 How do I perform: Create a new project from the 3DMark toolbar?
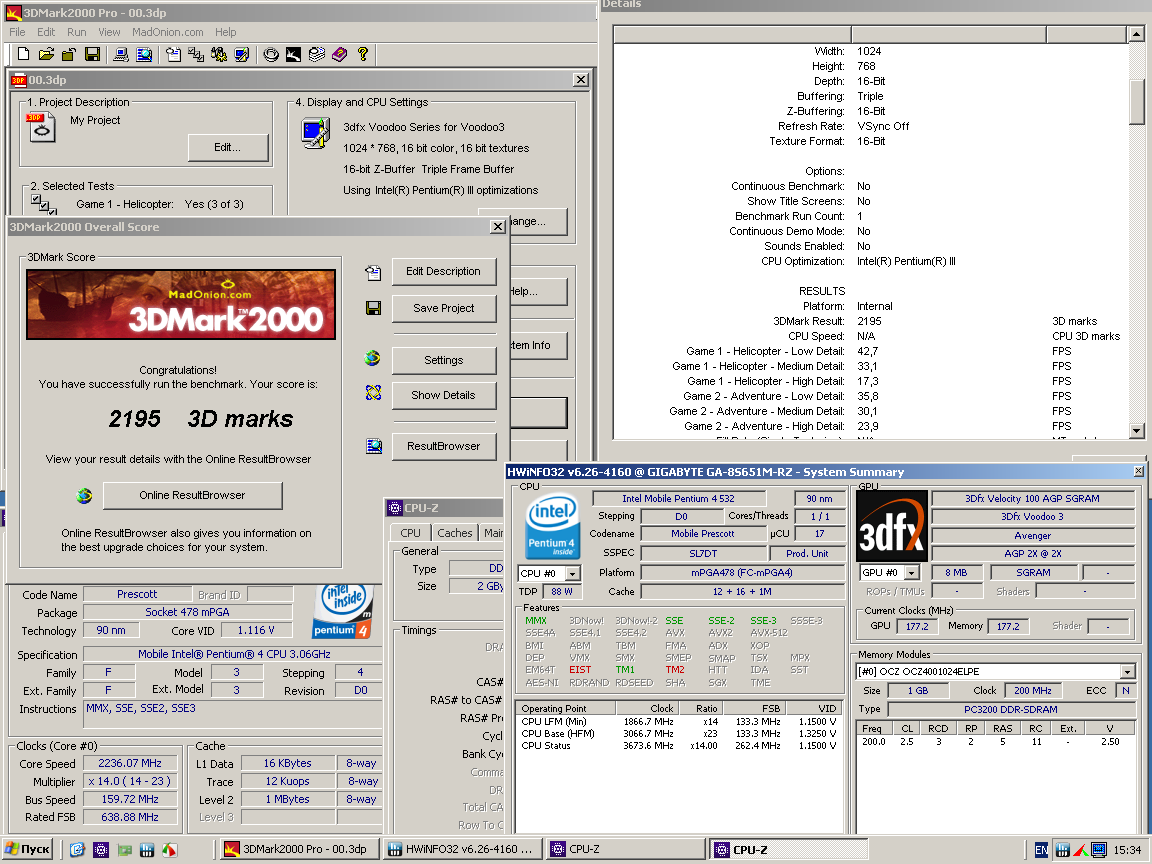(24, 54)
